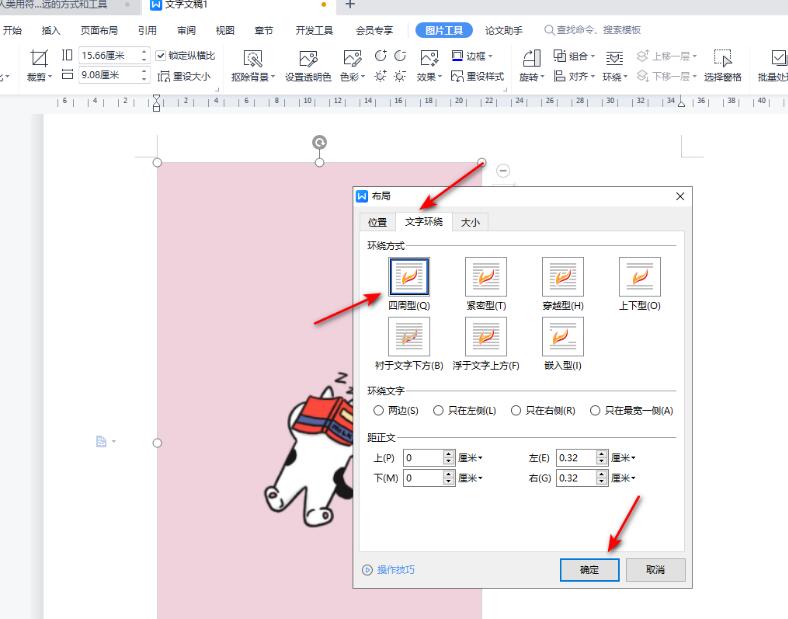The height and width of the screenshot is (619, 788).
Task: Cancel dialog with 取消 button
Action: point(655,570)
